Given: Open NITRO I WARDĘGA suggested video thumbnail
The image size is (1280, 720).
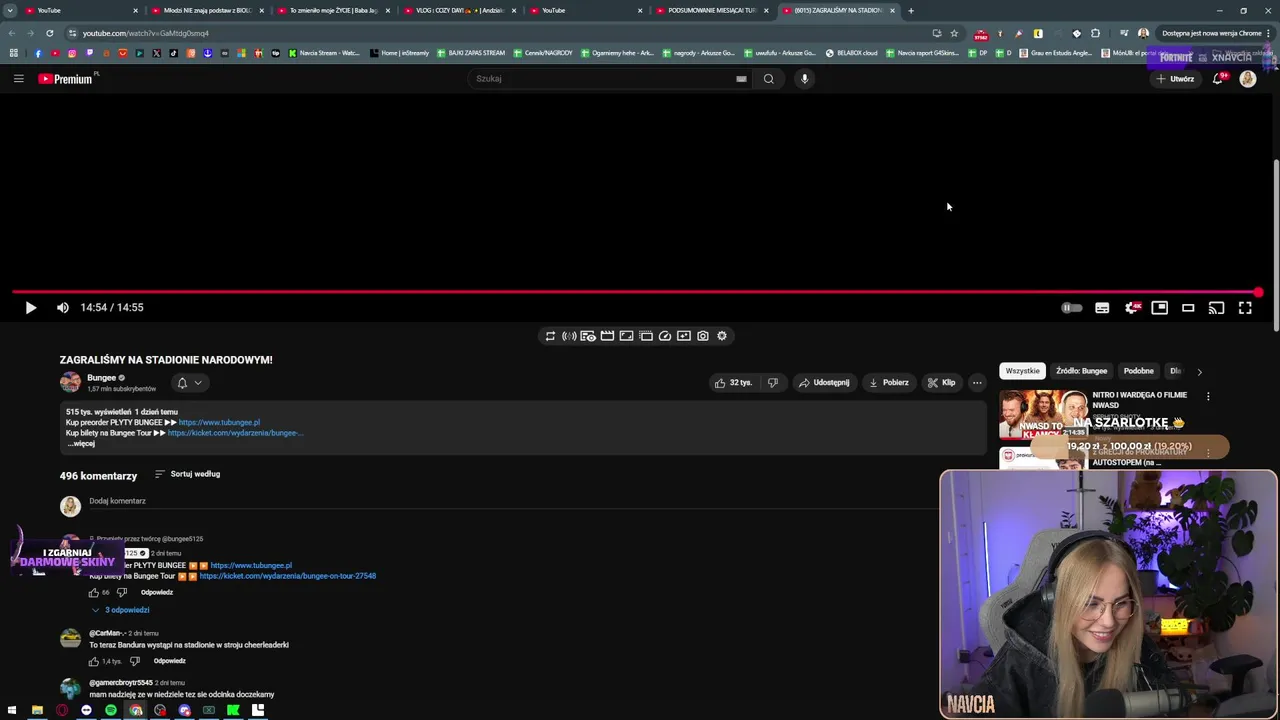Looking at the screenshot, I should (x=1044, y=415).
